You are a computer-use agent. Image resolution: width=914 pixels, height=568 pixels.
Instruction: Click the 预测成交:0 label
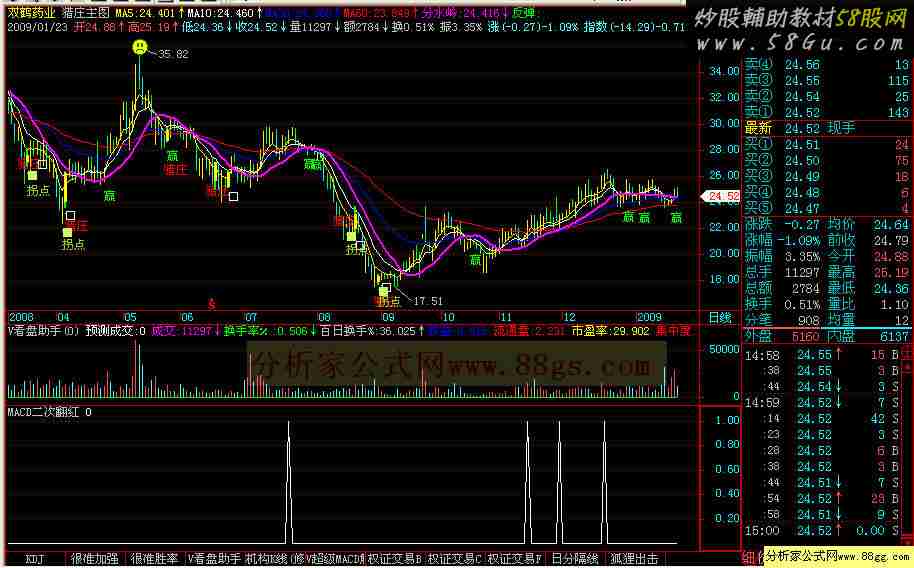click(115, 331)
